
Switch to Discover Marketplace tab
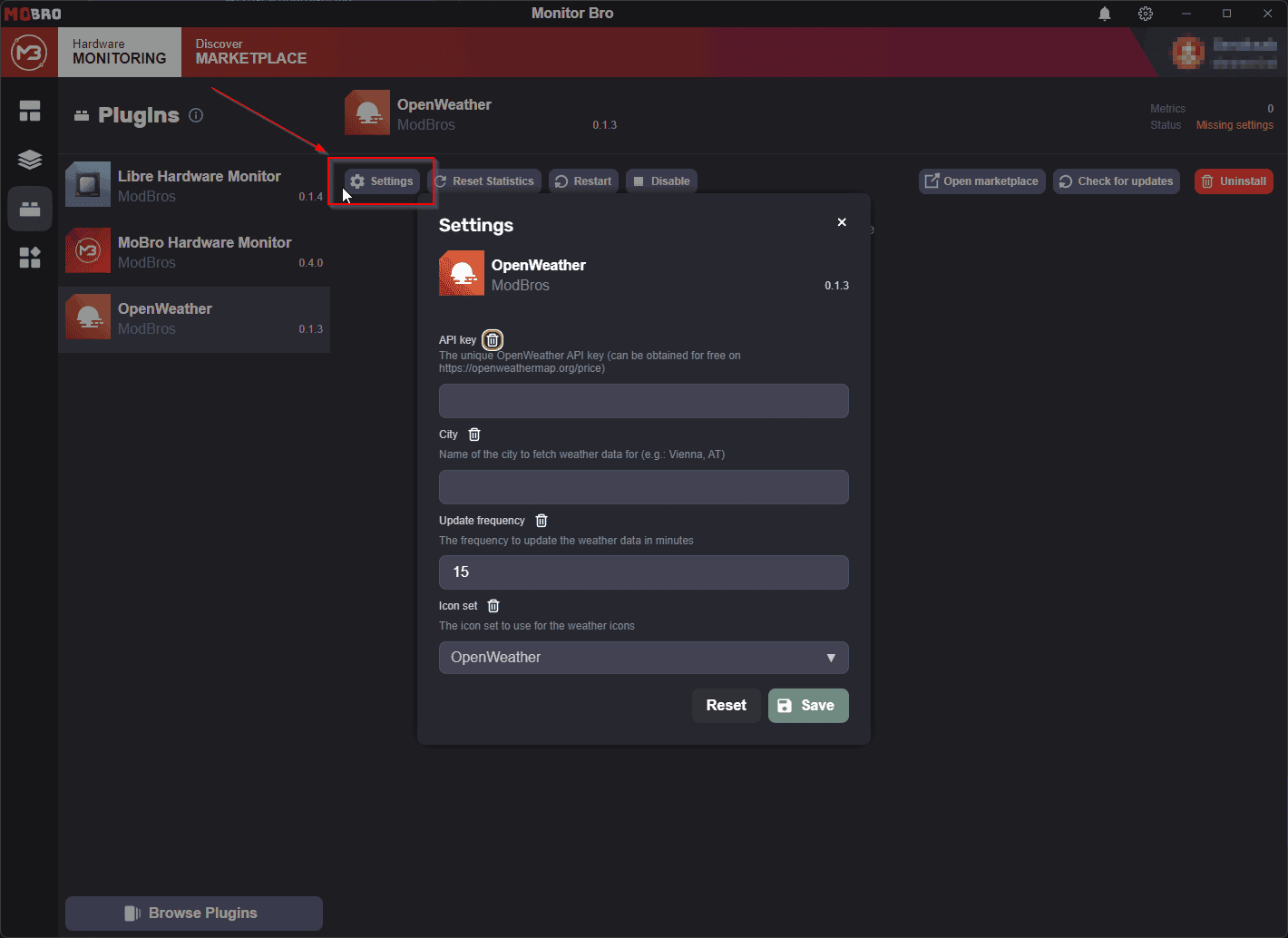251,52
